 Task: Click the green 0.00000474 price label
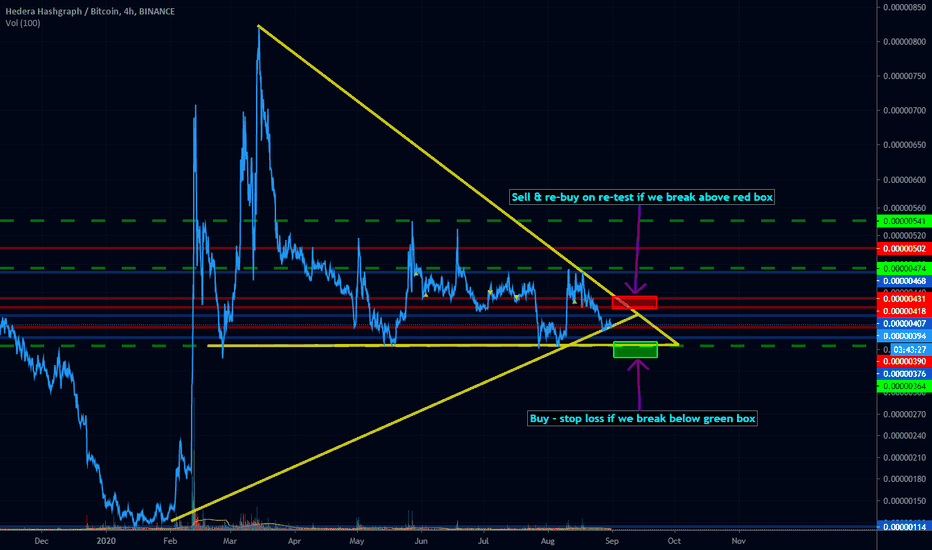pyautogui.click(x=904, y=269)
